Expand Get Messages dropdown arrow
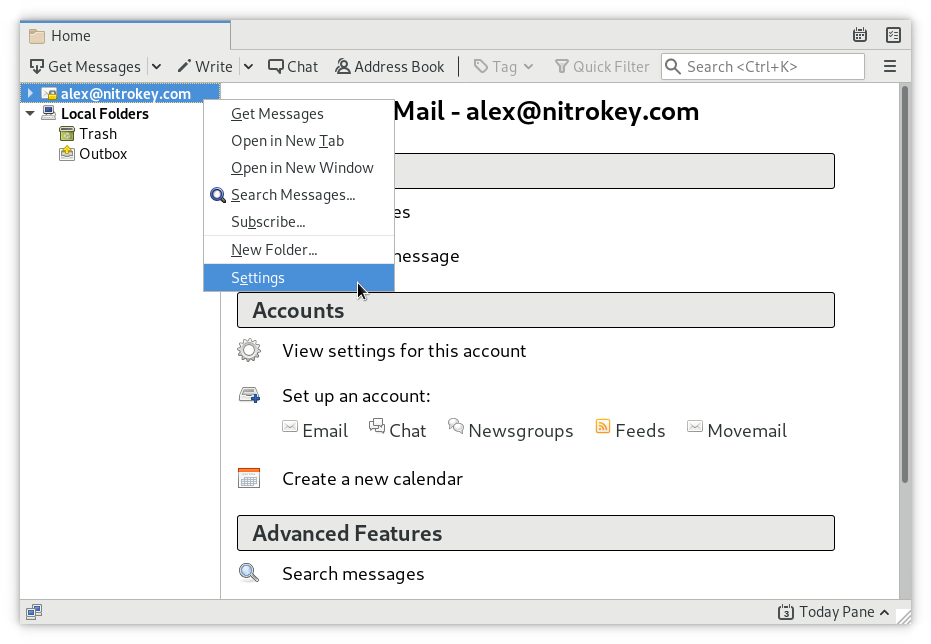Image resolution: width=931 pixels, height=644 pixels. pyautogui.click(x=156, y=66)
